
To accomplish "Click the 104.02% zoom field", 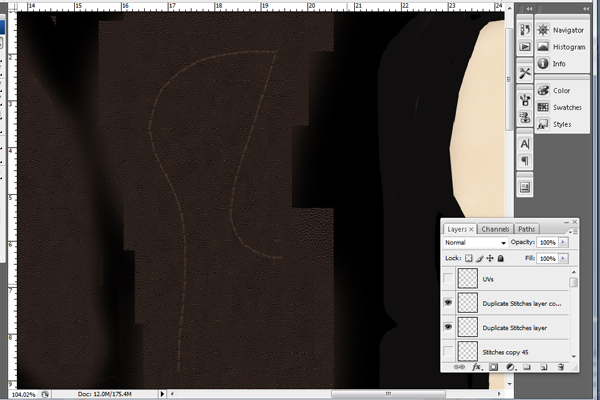I will (23, 394).
